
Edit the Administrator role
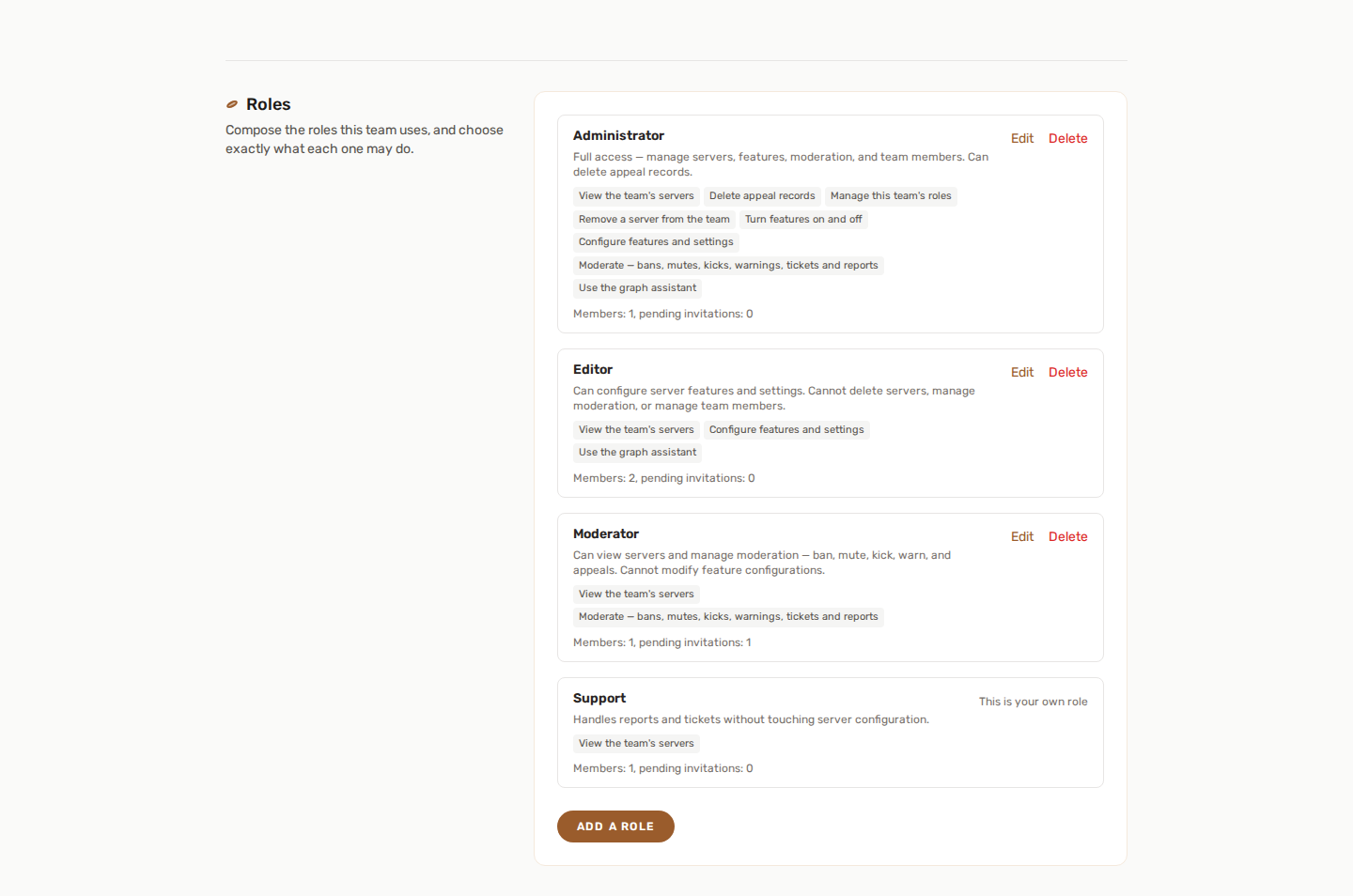tap(1022, 138)
